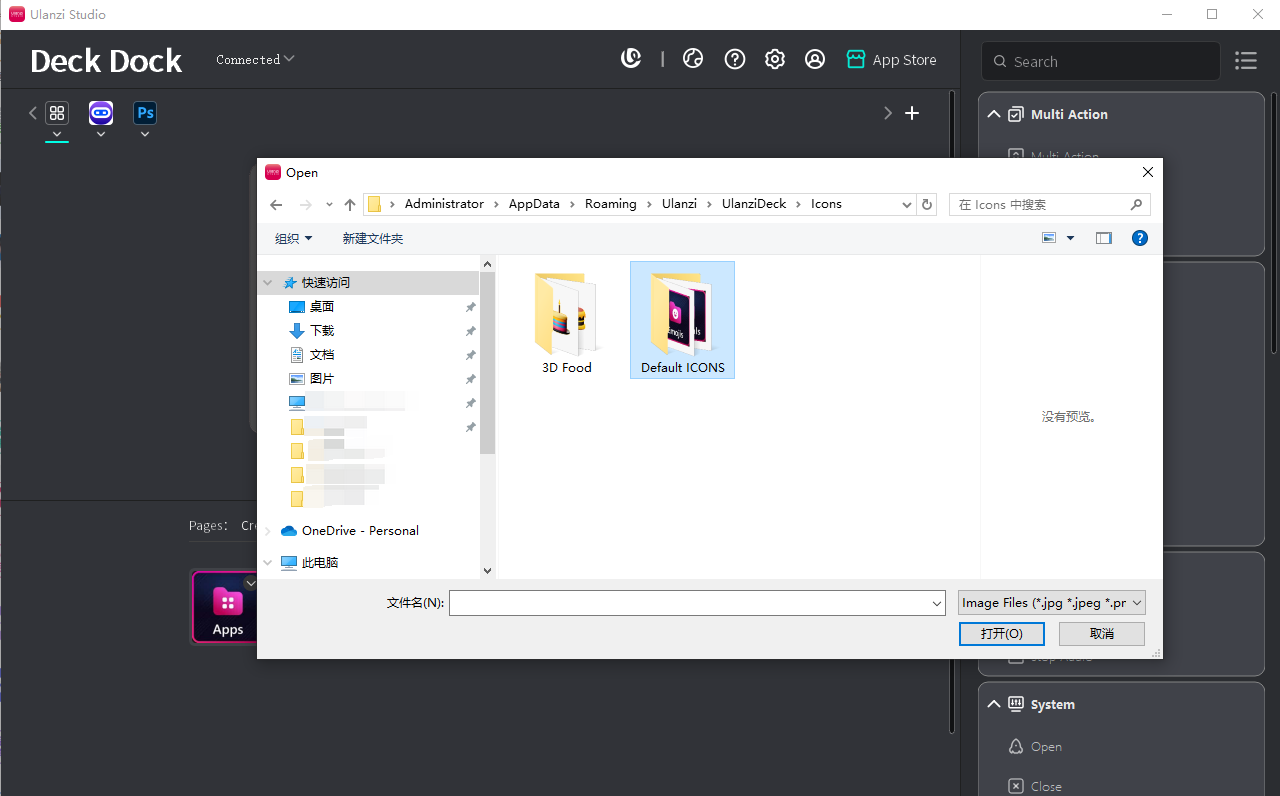Image resolution: width=1280 pixels, height=796 pixels.
Task: Click the 文件名 input field
Action: pos(690,603)
